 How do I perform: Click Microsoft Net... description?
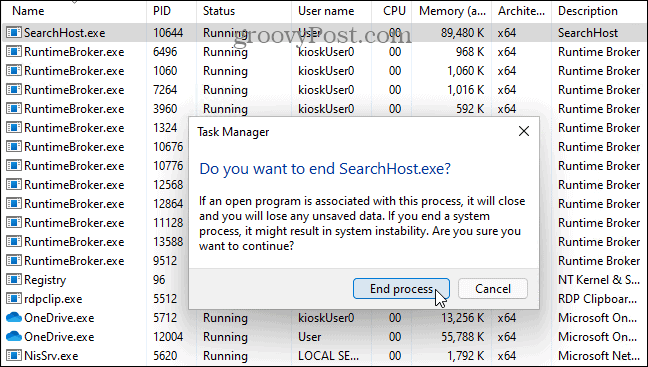click(599, 356)
